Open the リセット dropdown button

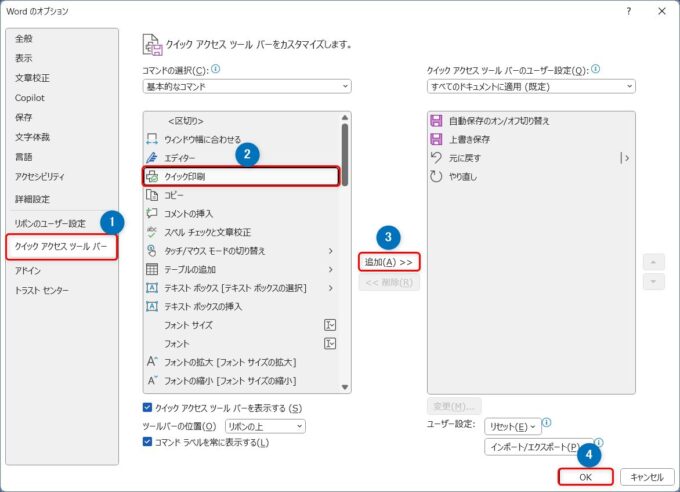[513, 426]
